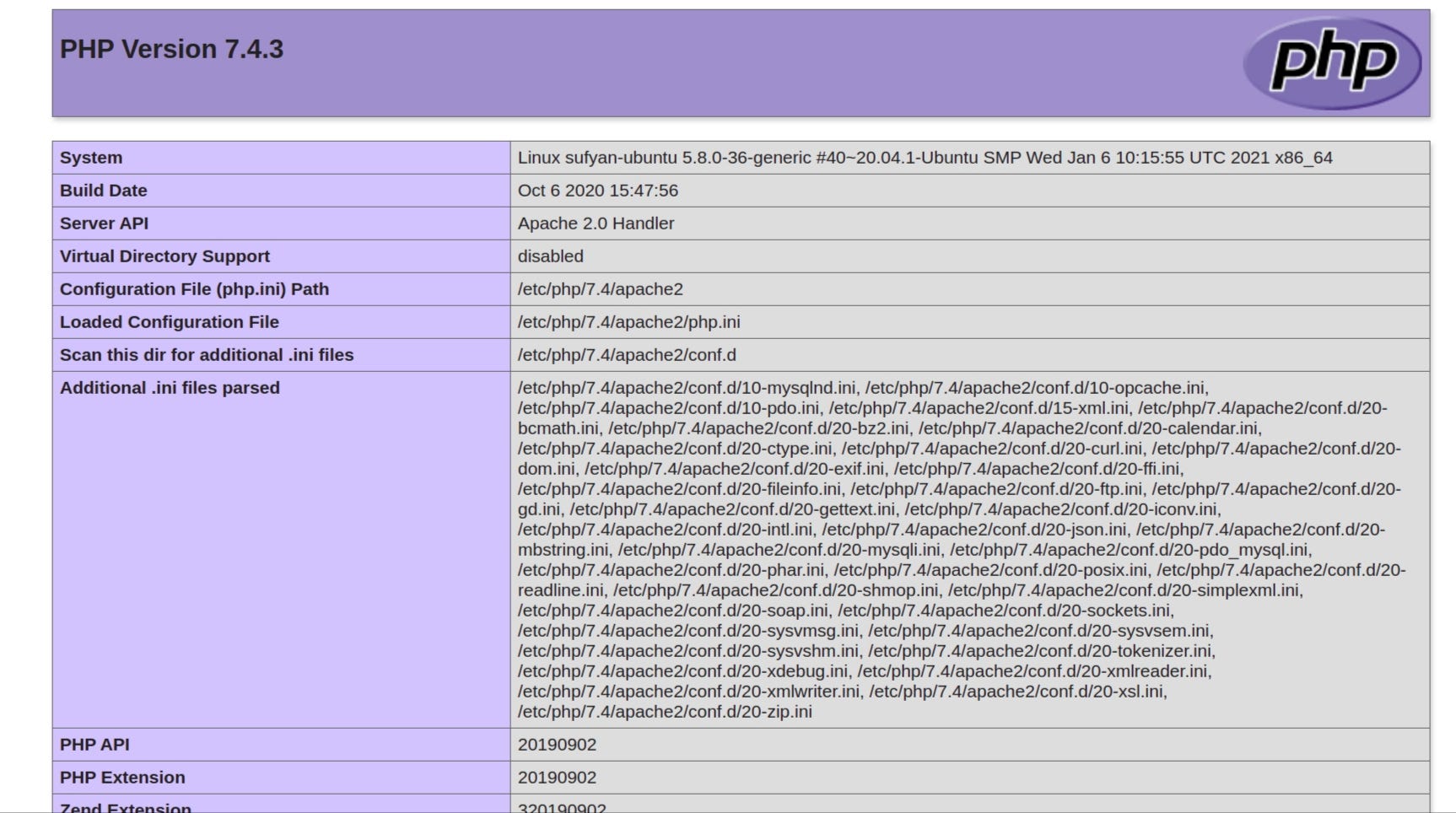Click the PHP API label
The width and height of the screenshot is (1456, 813).
[94, 745]
